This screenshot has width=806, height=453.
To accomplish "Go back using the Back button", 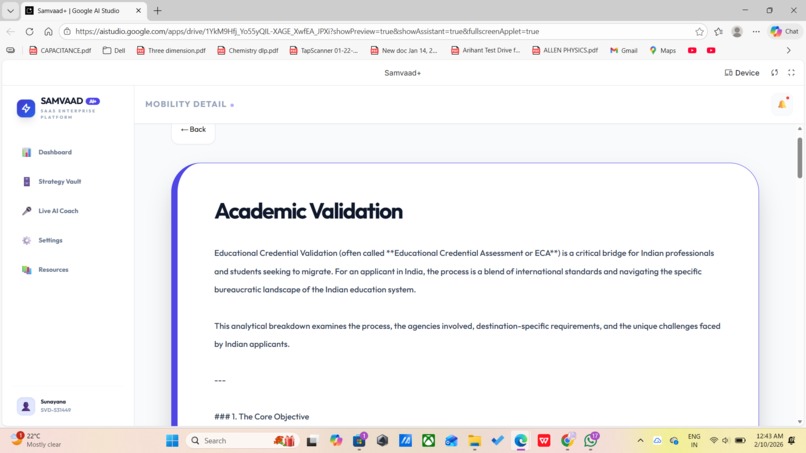I will pyautogui.click(x=193, y=130).
